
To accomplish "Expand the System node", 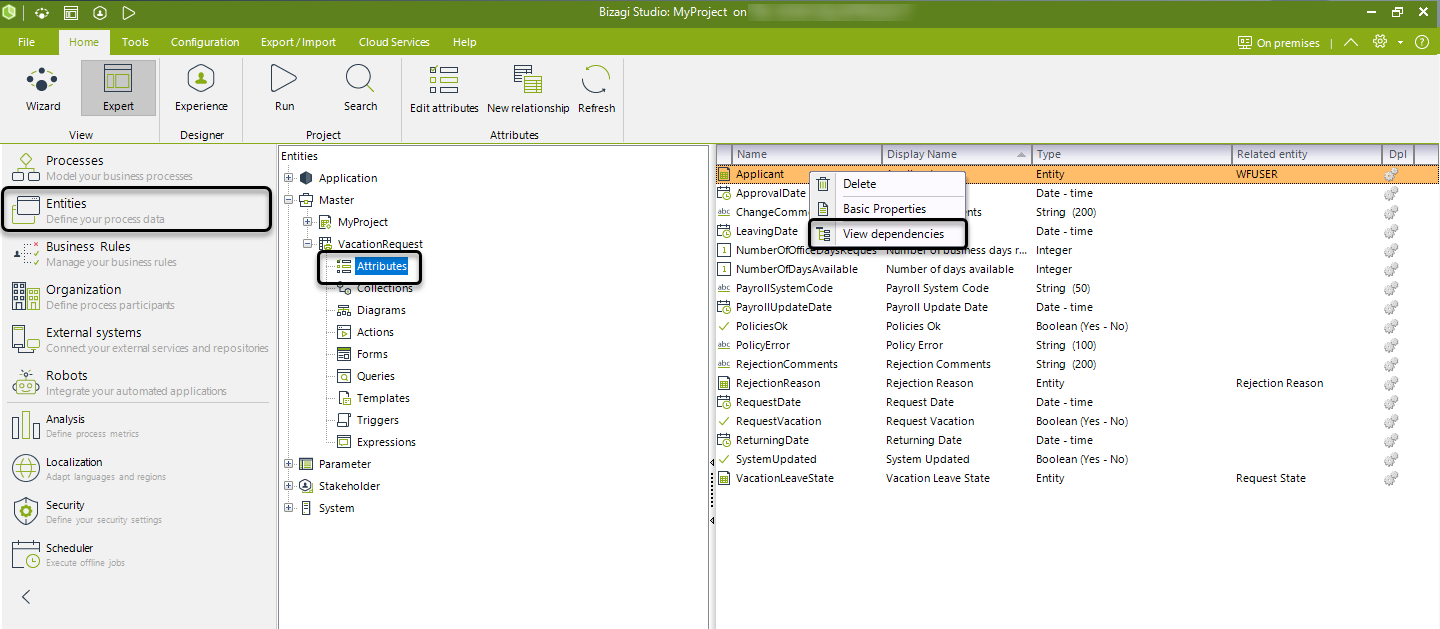I will (289, 508).
